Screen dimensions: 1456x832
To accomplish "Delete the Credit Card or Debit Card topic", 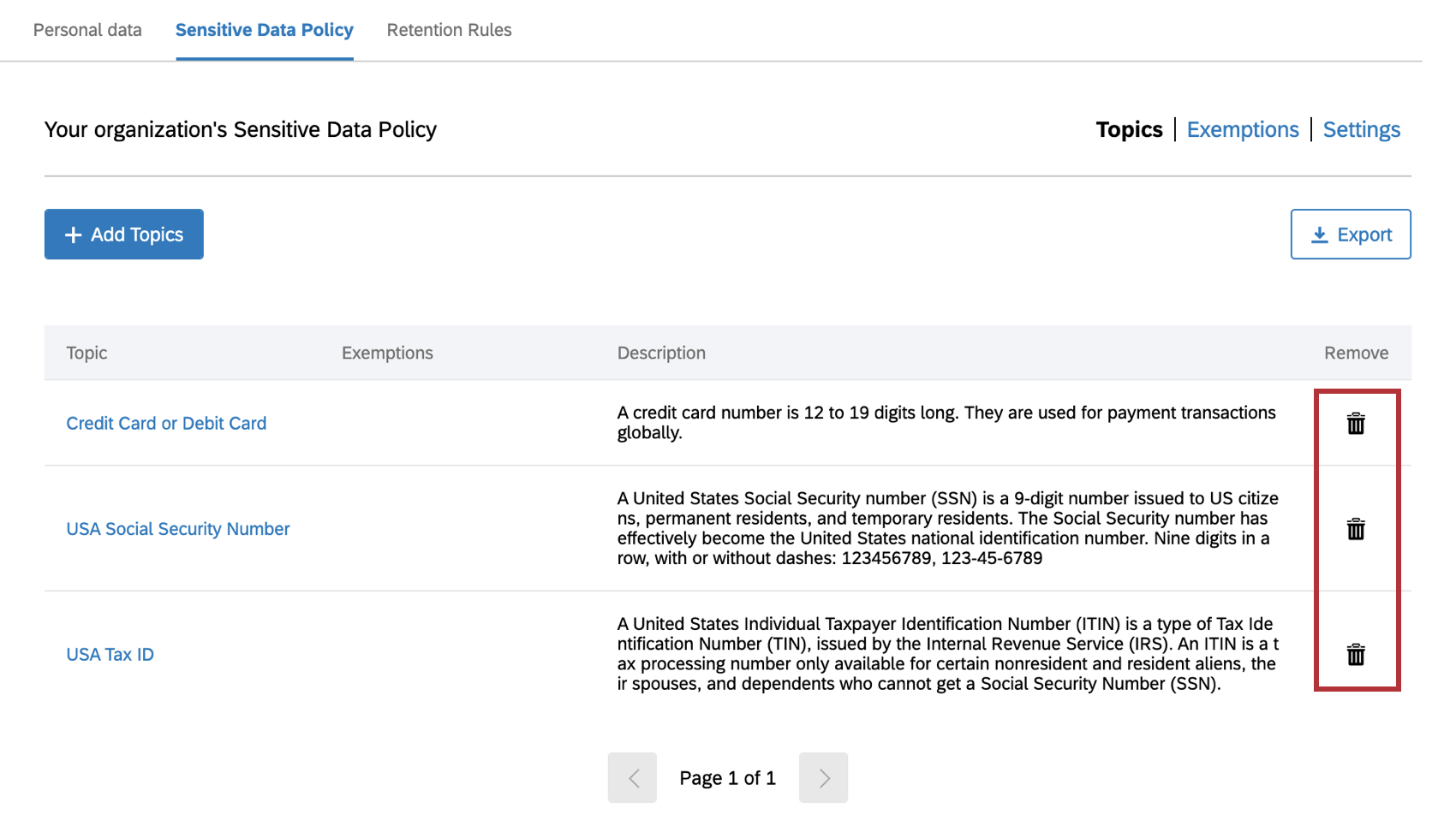I will click(1356, 424).
